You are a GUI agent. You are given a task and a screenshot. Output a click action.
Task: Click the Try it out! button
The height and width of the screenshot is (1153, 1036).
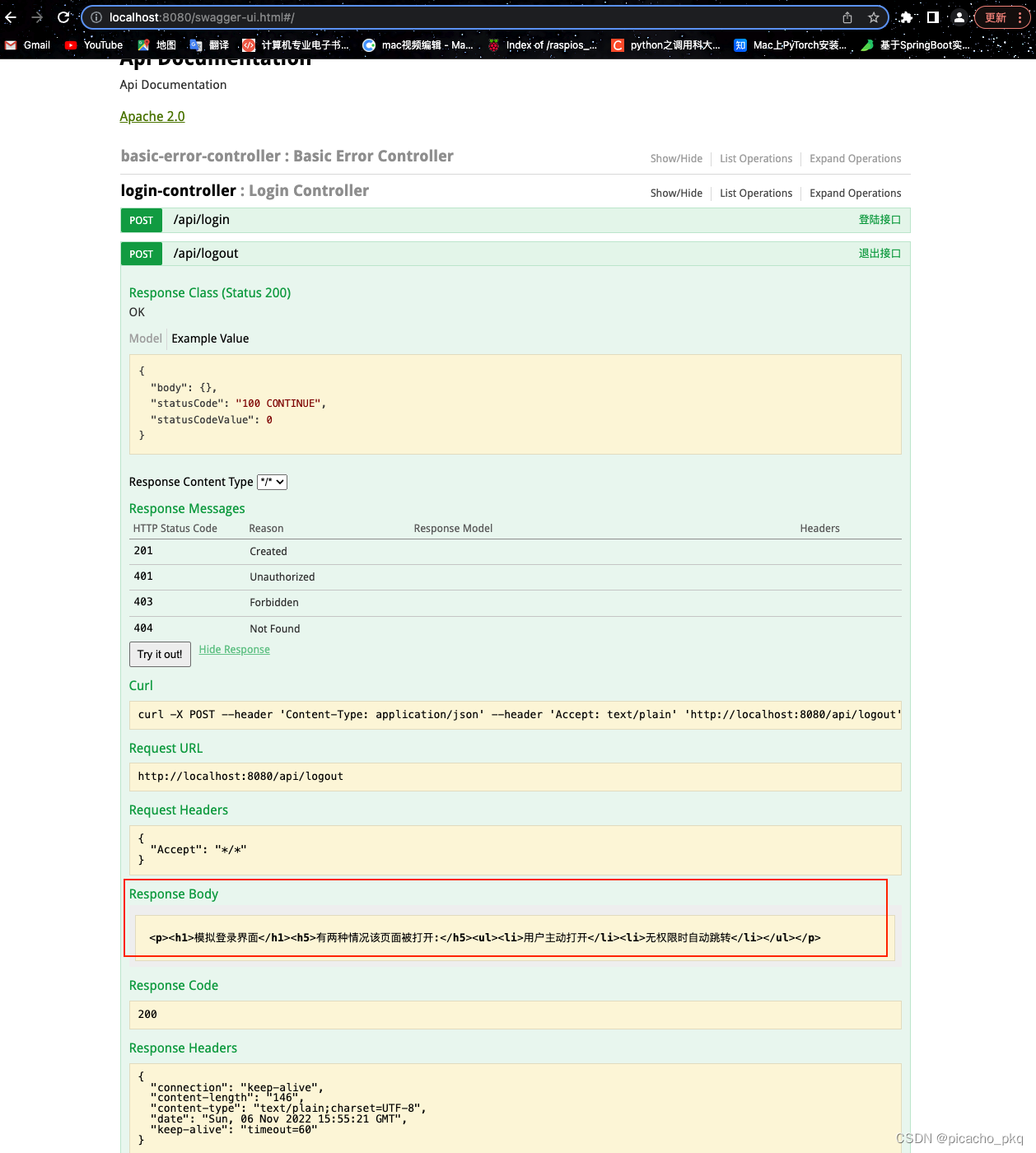[x=160, y=655]
